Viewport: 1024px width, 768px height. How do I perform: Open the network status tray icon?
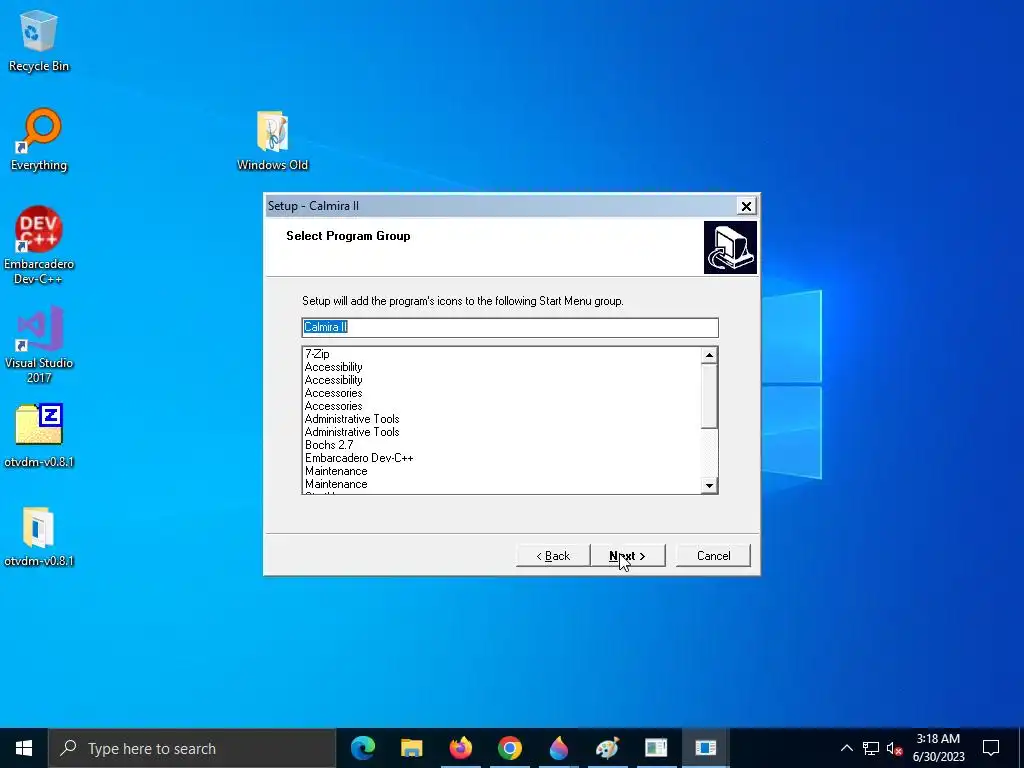(x=871, y=748)
